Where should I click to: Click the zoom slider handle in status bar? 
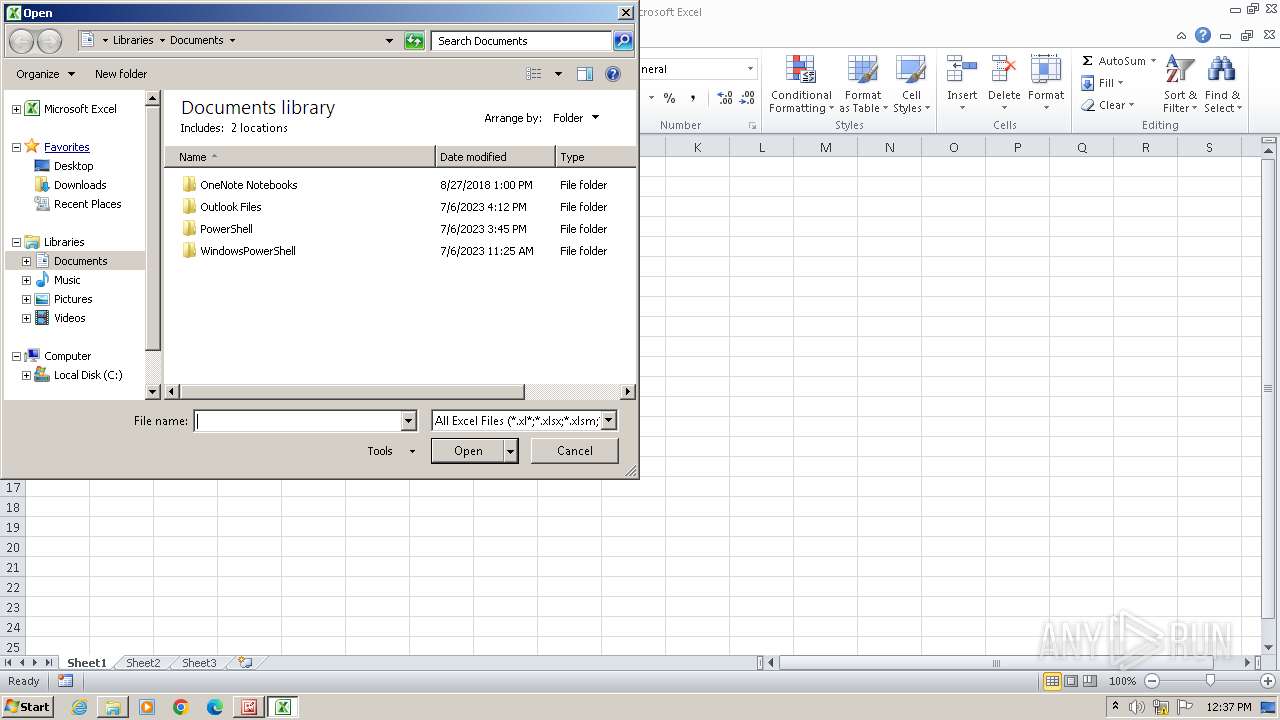[x=1210, y=681]
